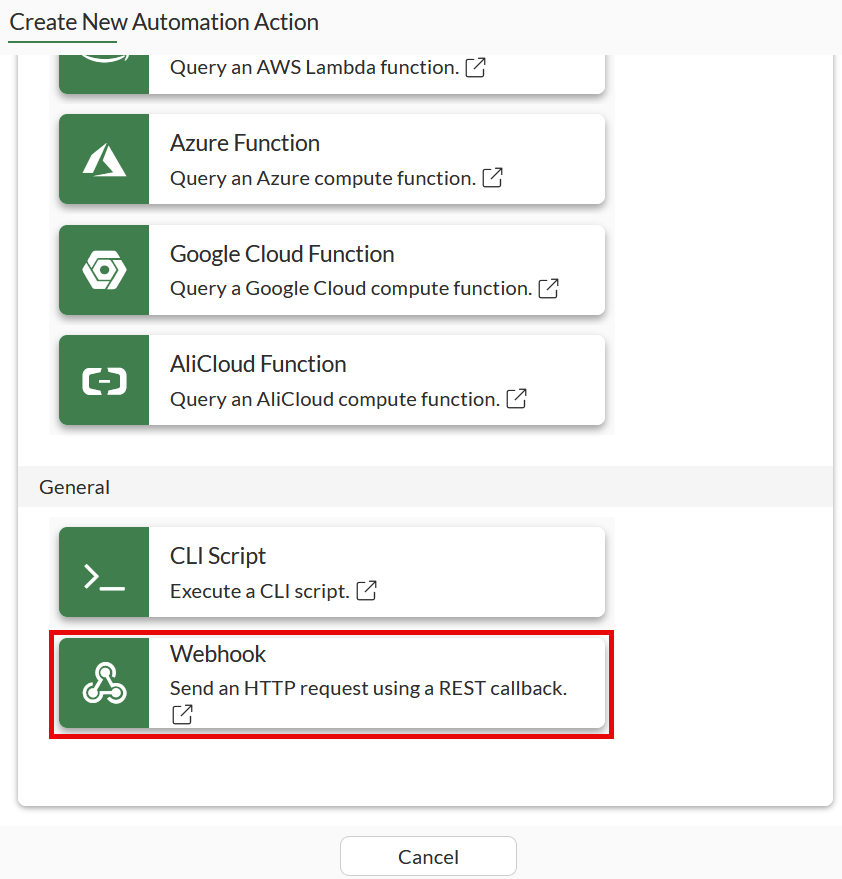842x879 pixels.
Task: Click the AliCloud Function bracket icon
Action: (x=104, y=381)
